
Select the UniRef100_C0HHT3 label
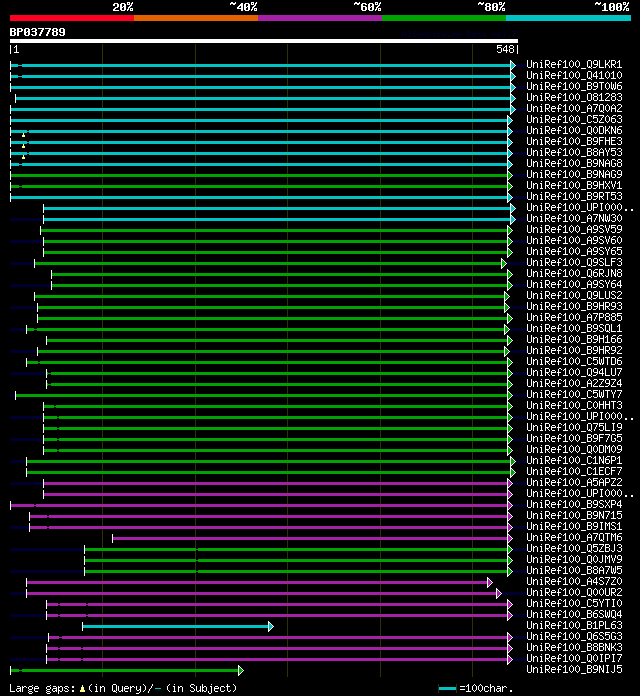[574, 405]
